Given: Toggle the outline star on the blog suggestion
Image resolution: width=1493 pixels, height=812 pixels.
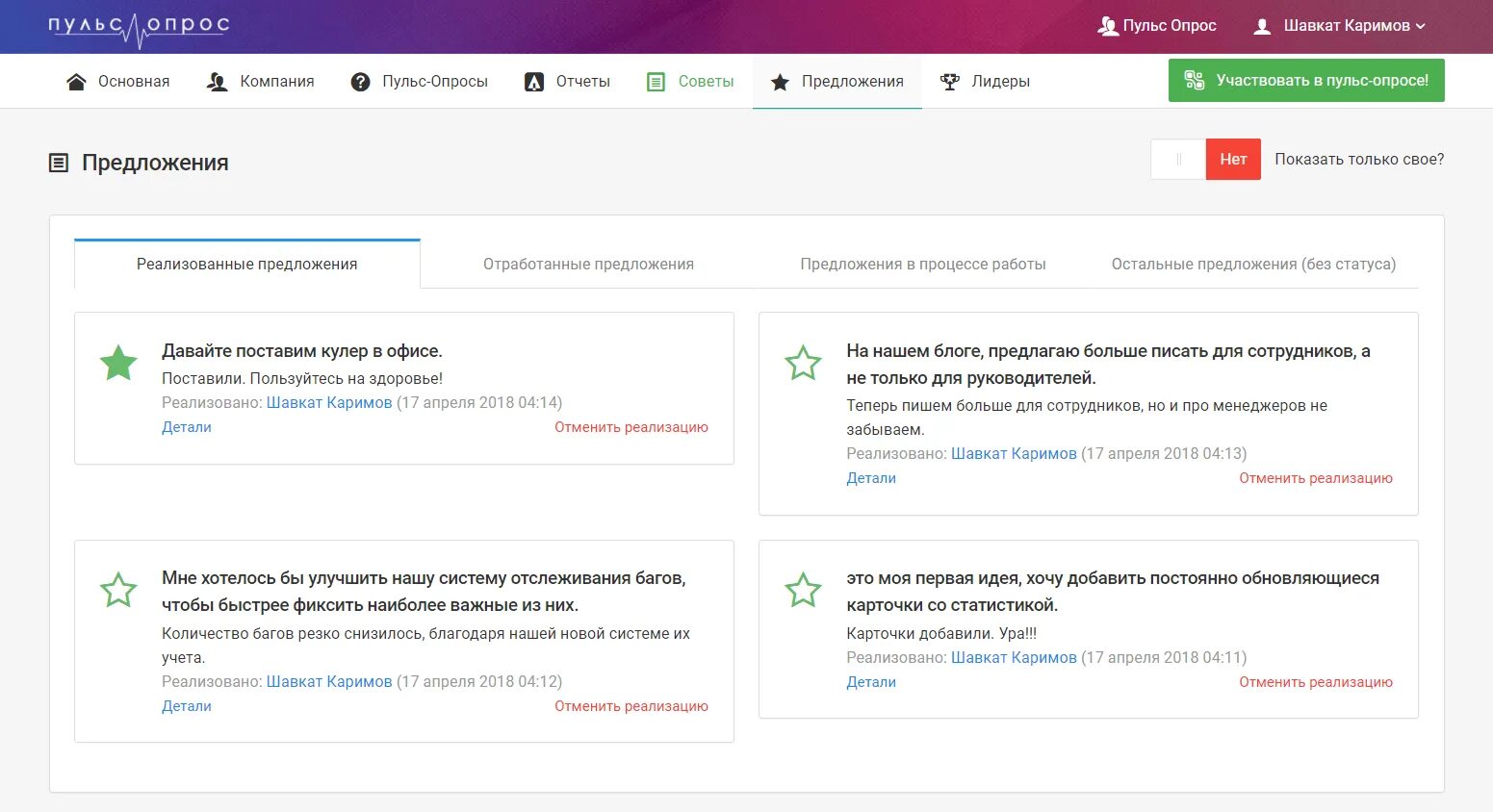Looking at the screenshot, I should 803,363.
